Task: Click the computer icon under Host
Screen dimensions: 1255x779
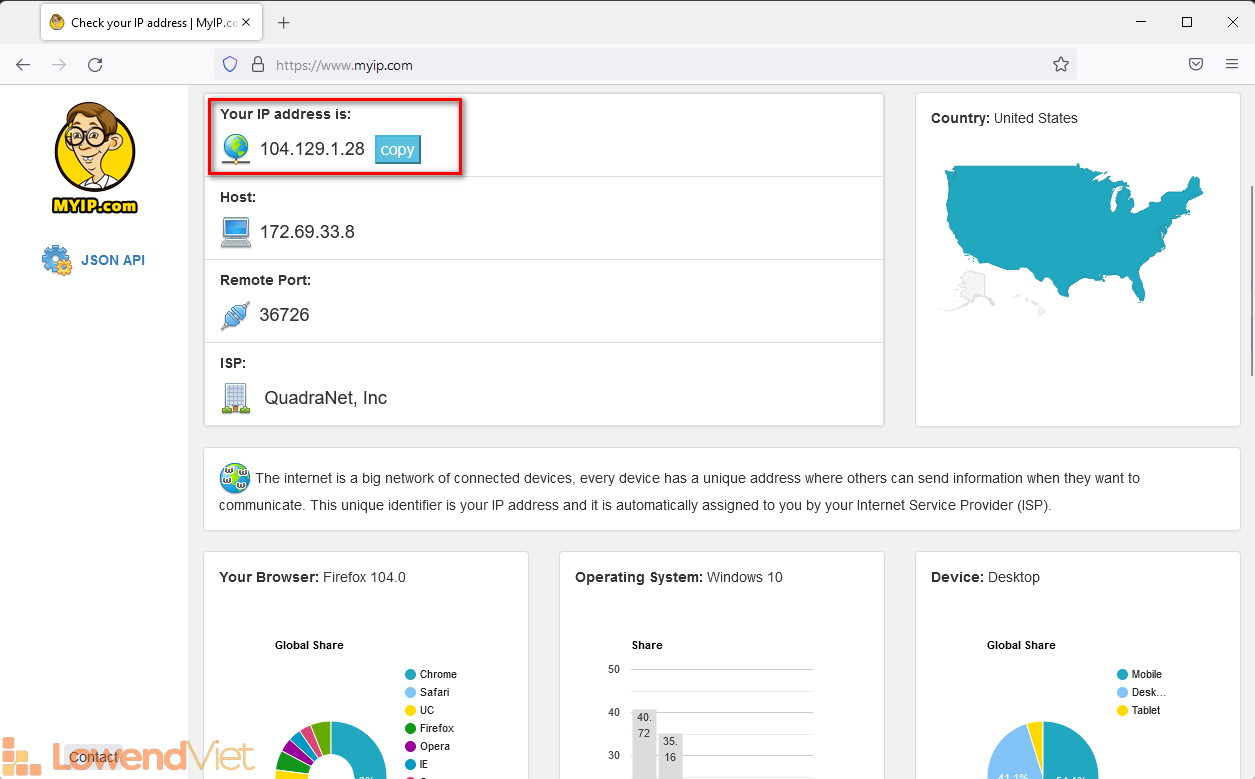Action: pyautogui.click(x=236, y=232)
